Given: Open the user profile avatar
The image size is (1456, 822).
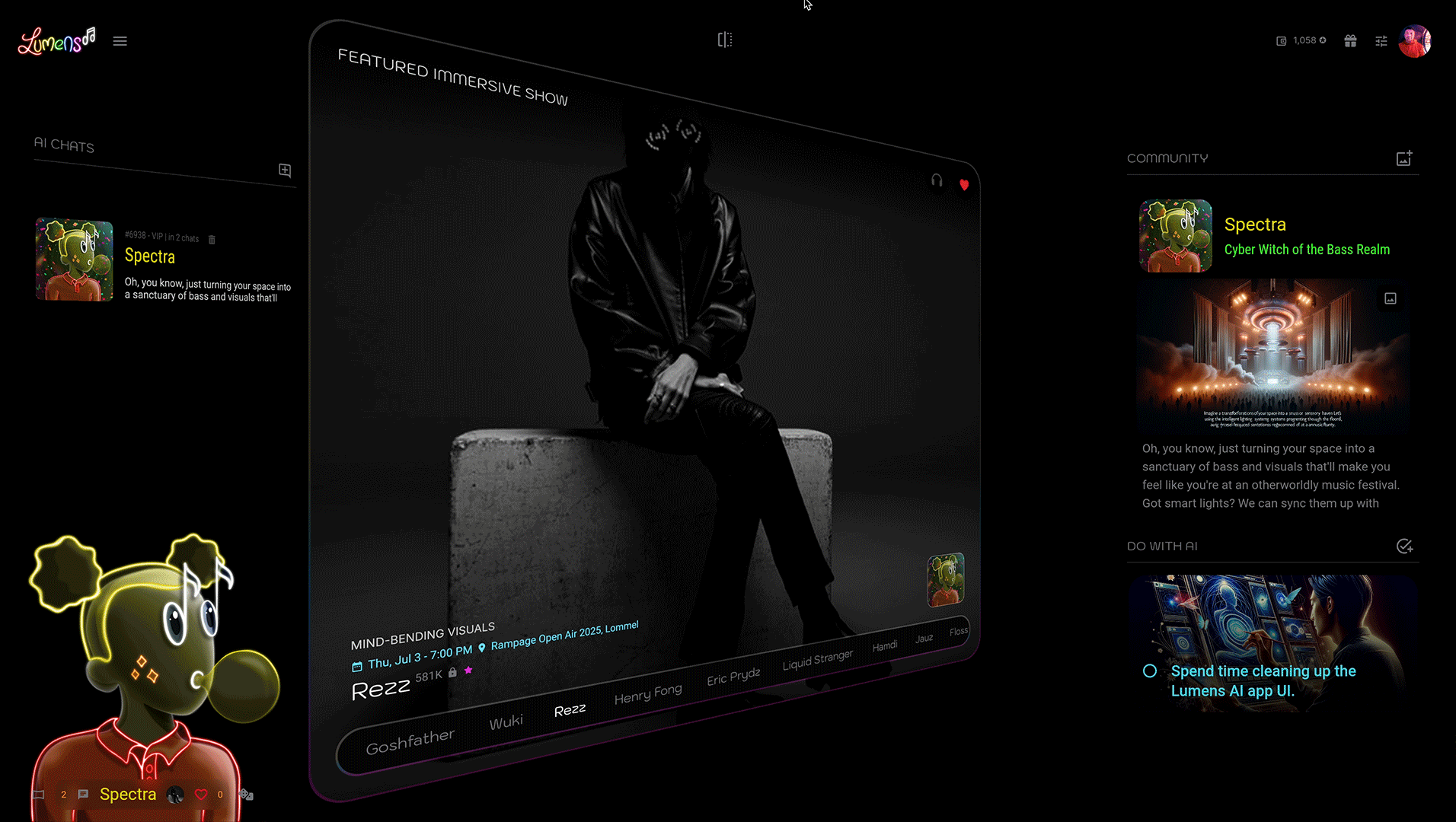Looking at the screenshot, I should tap(1415, 41).
